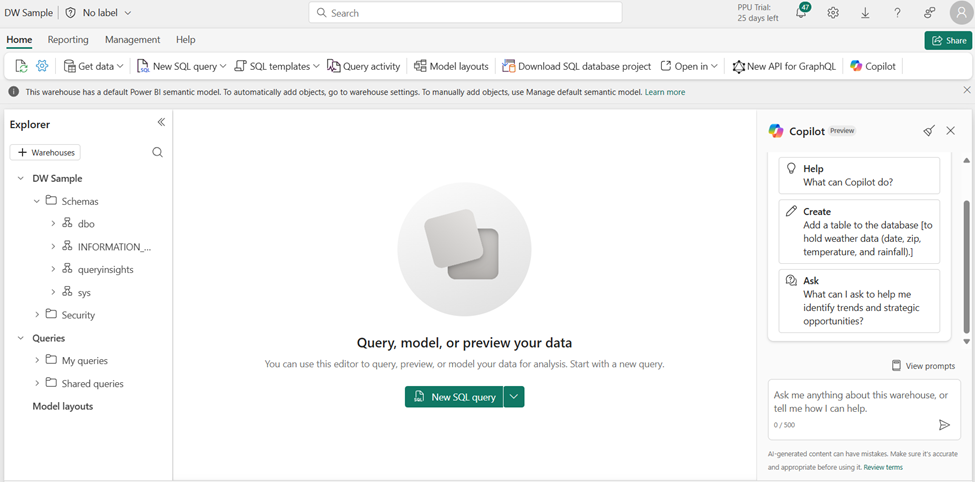Open the Help tab
The height and width of the screenshot is (482, 975).
pos(185,39)
